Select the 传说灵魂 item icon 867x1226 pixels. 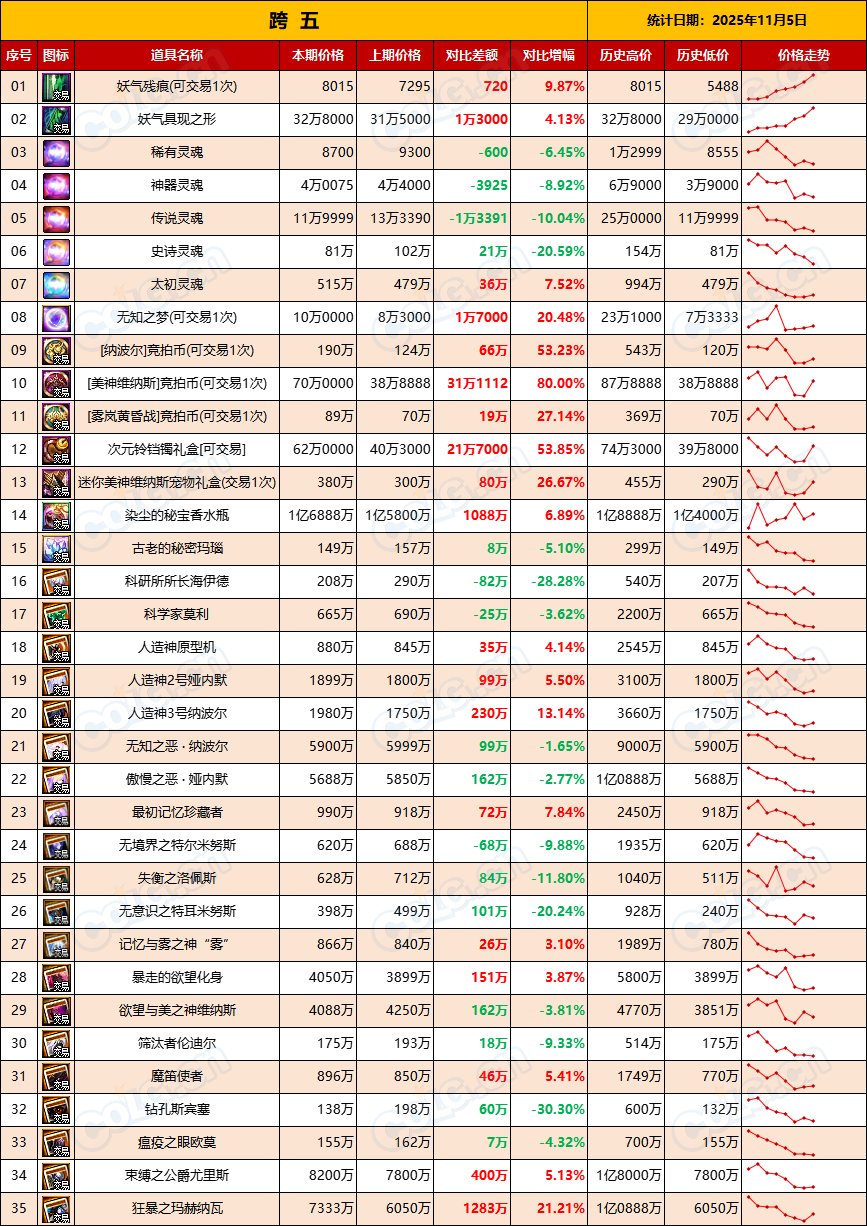58,221
